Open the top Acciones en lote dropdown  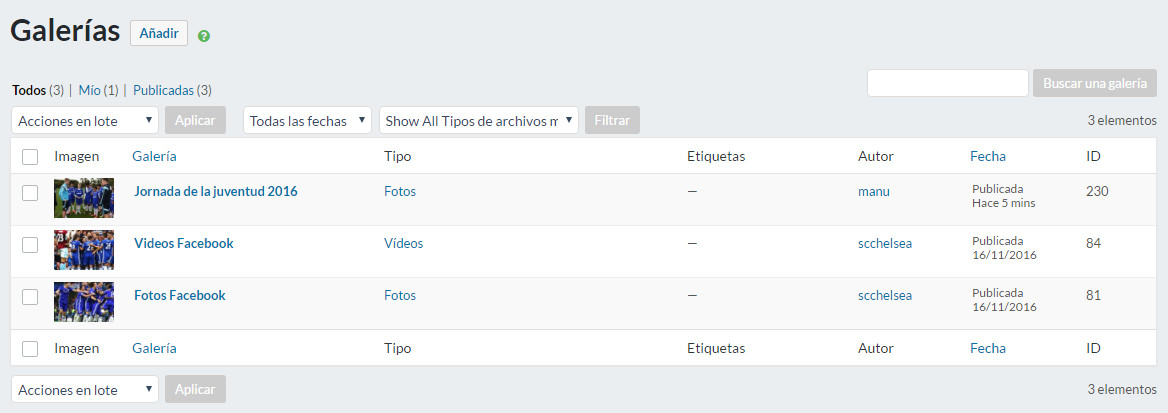[85, 121]
